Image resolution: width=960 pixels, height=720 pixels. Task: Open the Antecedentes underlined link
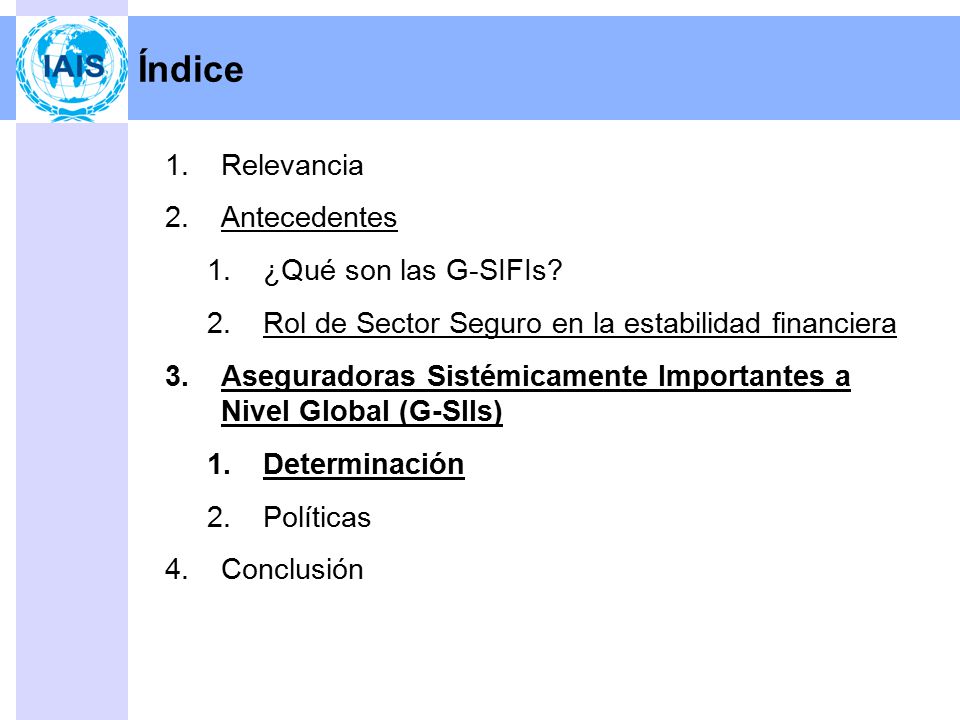(x=309, y=217)
